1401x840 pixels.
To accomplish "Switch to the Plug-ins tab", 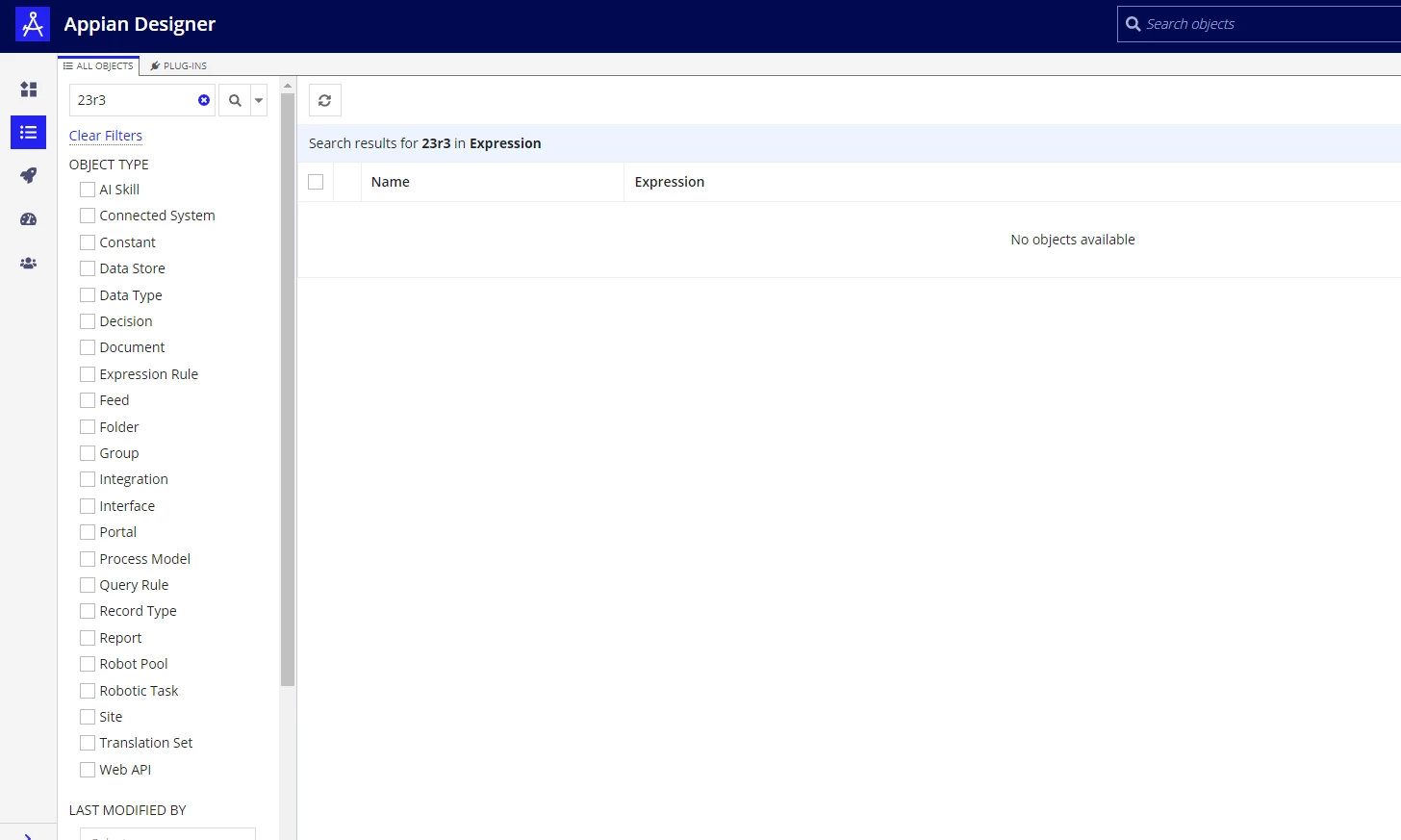I will [x=179, y=65].
